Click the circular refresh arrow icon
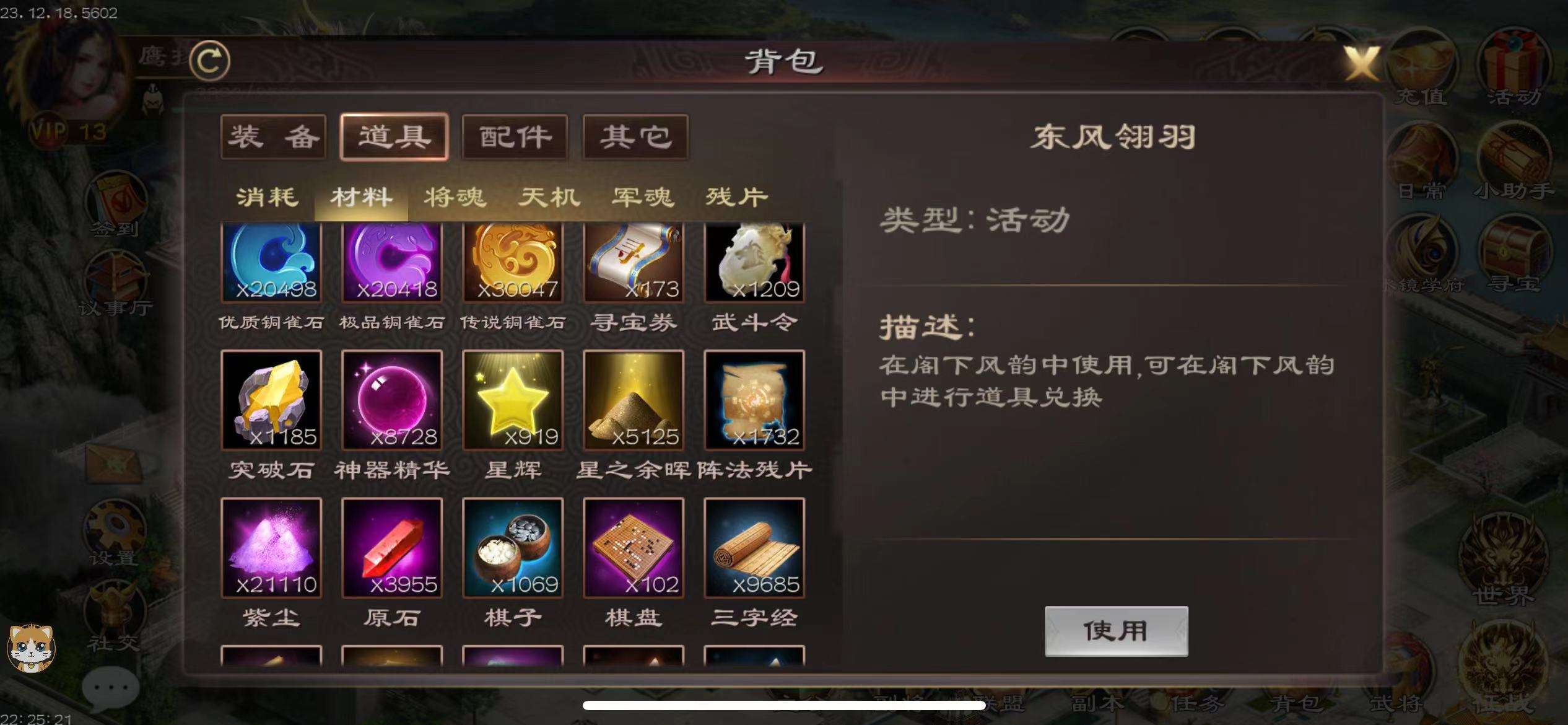The height and width of the screenshot is (725, 1568). click(x=209, y=61)
